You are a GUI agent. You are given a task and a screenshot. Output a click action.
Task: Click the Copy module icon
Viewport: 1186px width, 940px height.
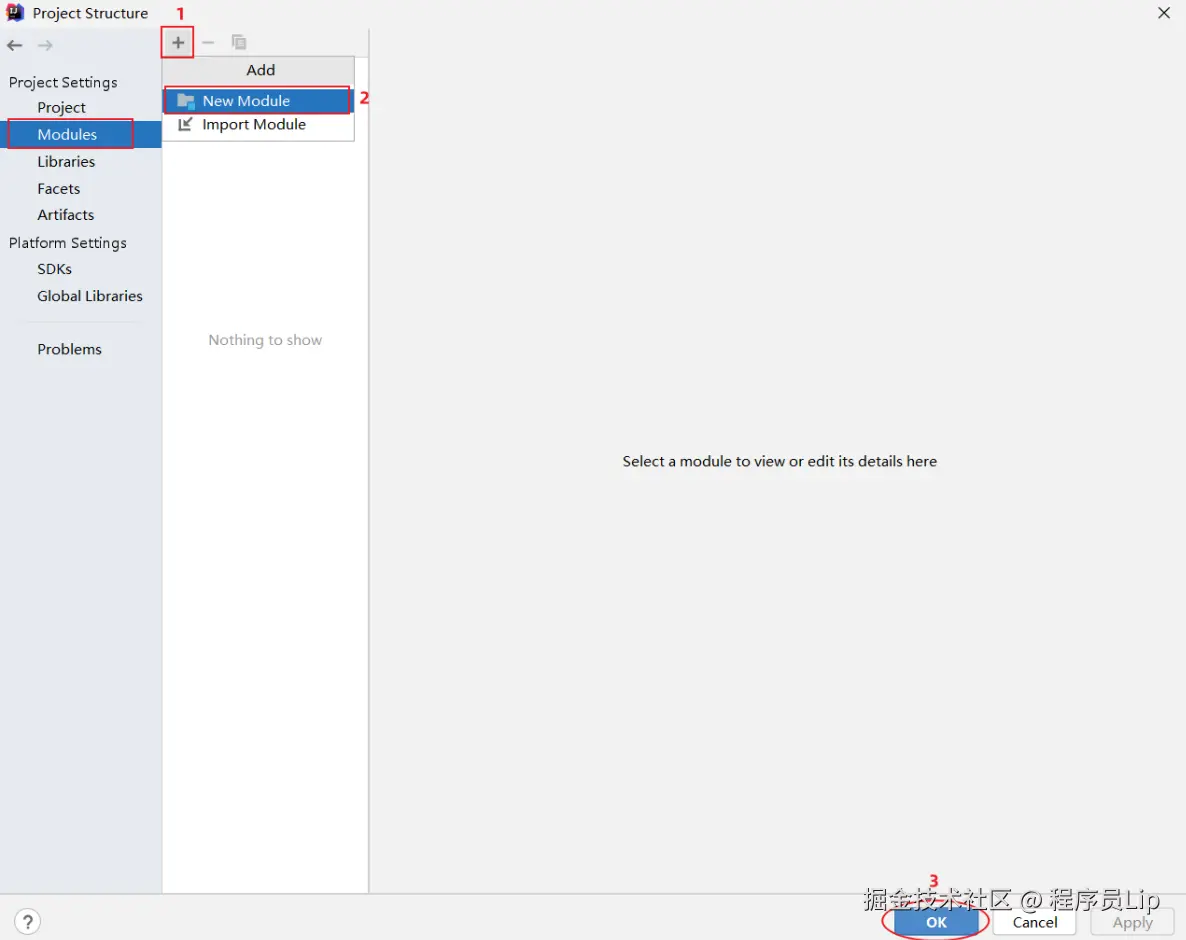click(239, 43)
